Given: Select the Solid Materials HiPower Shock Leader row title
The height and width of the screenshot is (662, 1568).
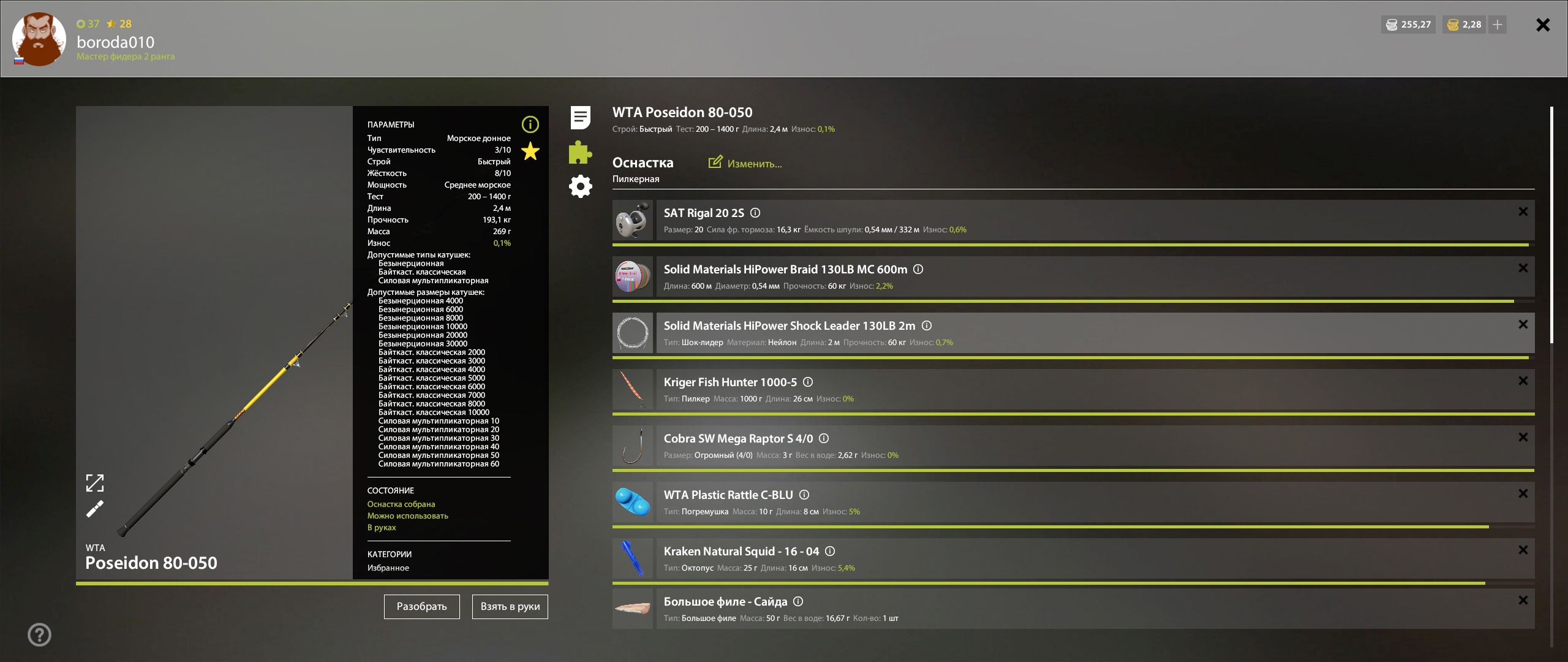Looking at the screenshot, I should [x=790, y=325].
